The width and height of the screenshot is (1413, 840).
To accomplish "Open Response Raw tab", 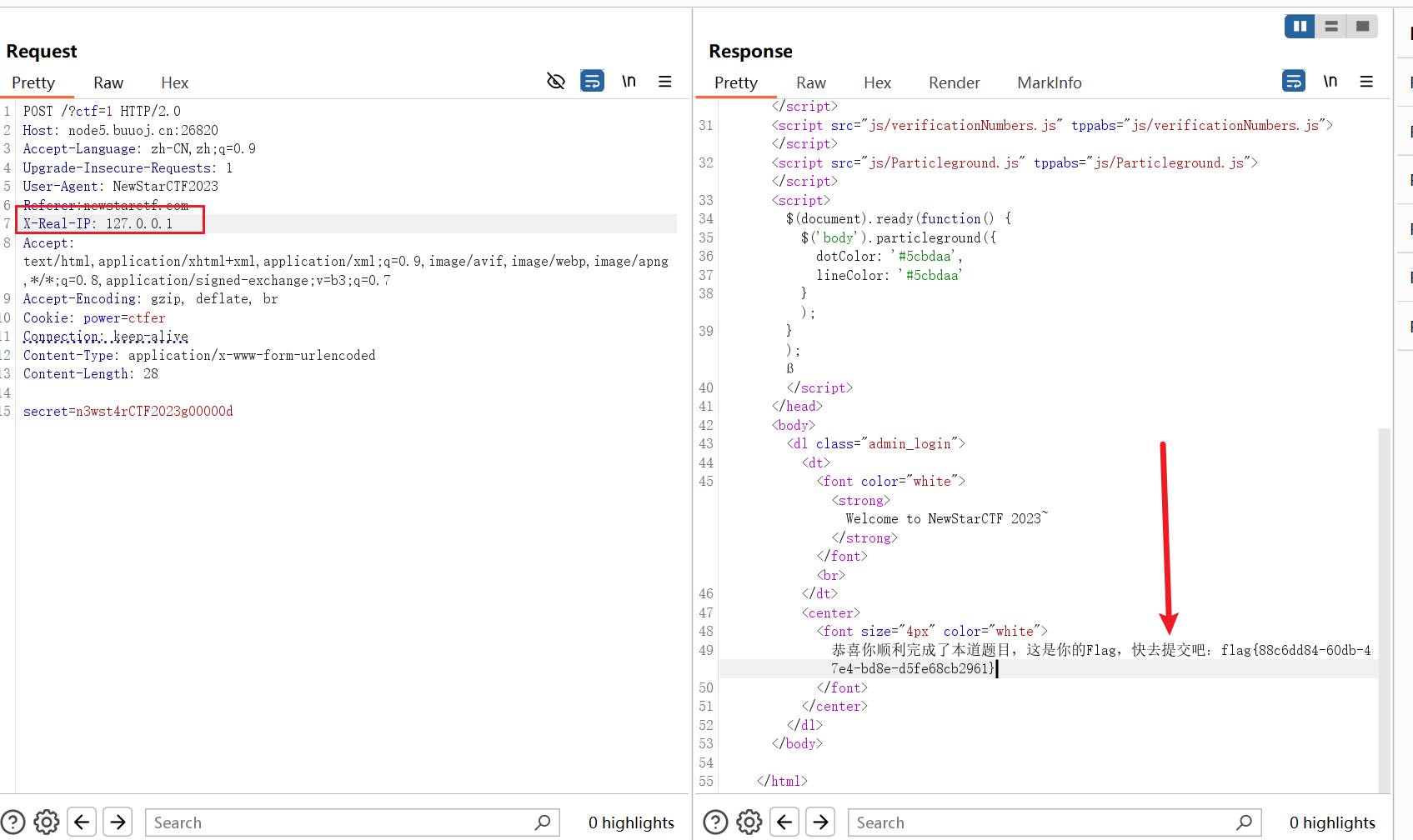I will 811,82.
